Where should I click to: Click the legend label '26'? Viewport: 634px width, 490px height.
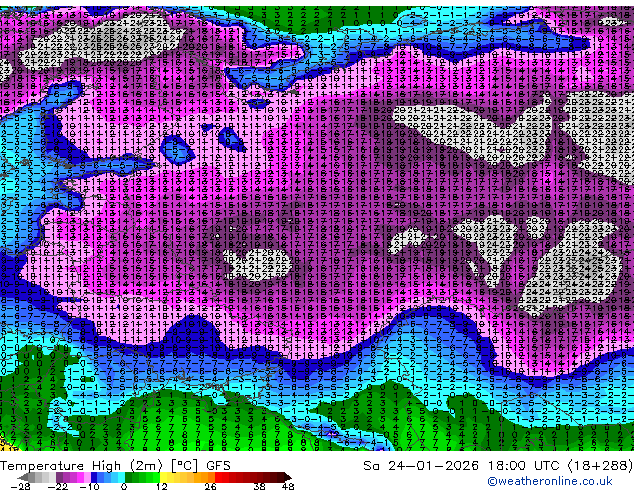click(210, 486)
